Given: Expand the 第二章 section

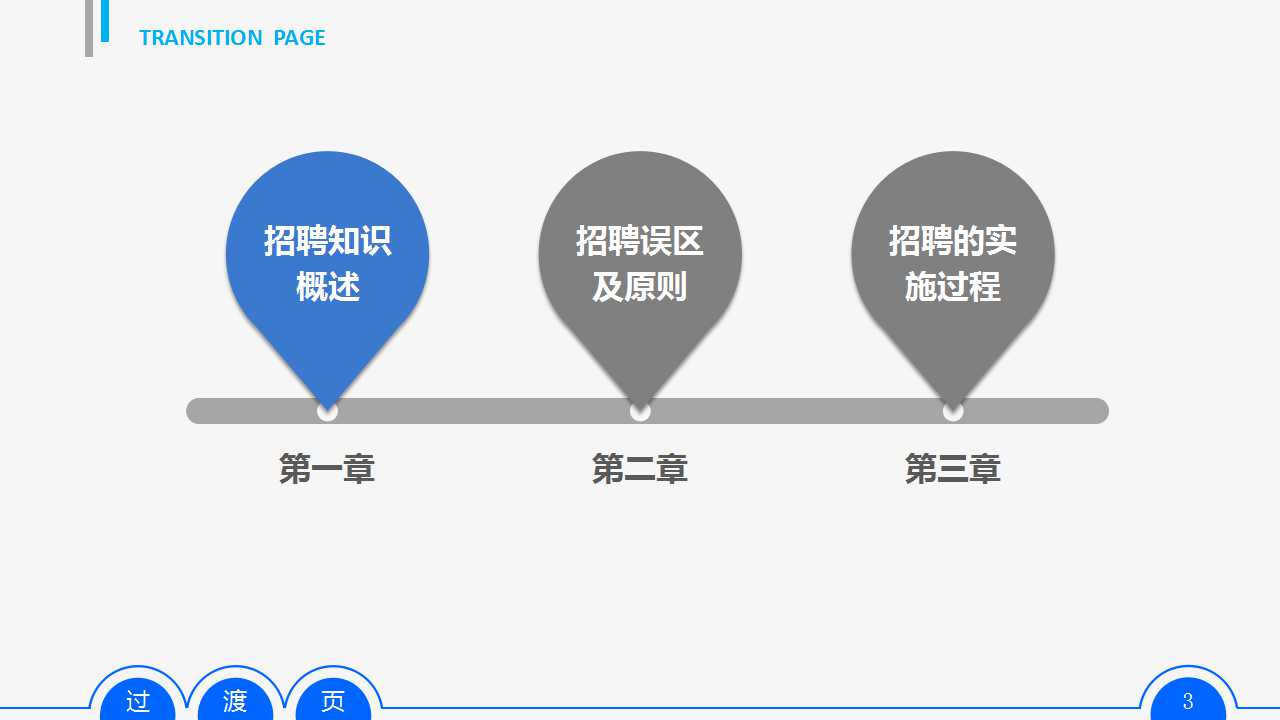Looking at the screenshot, I should (640, 470).
